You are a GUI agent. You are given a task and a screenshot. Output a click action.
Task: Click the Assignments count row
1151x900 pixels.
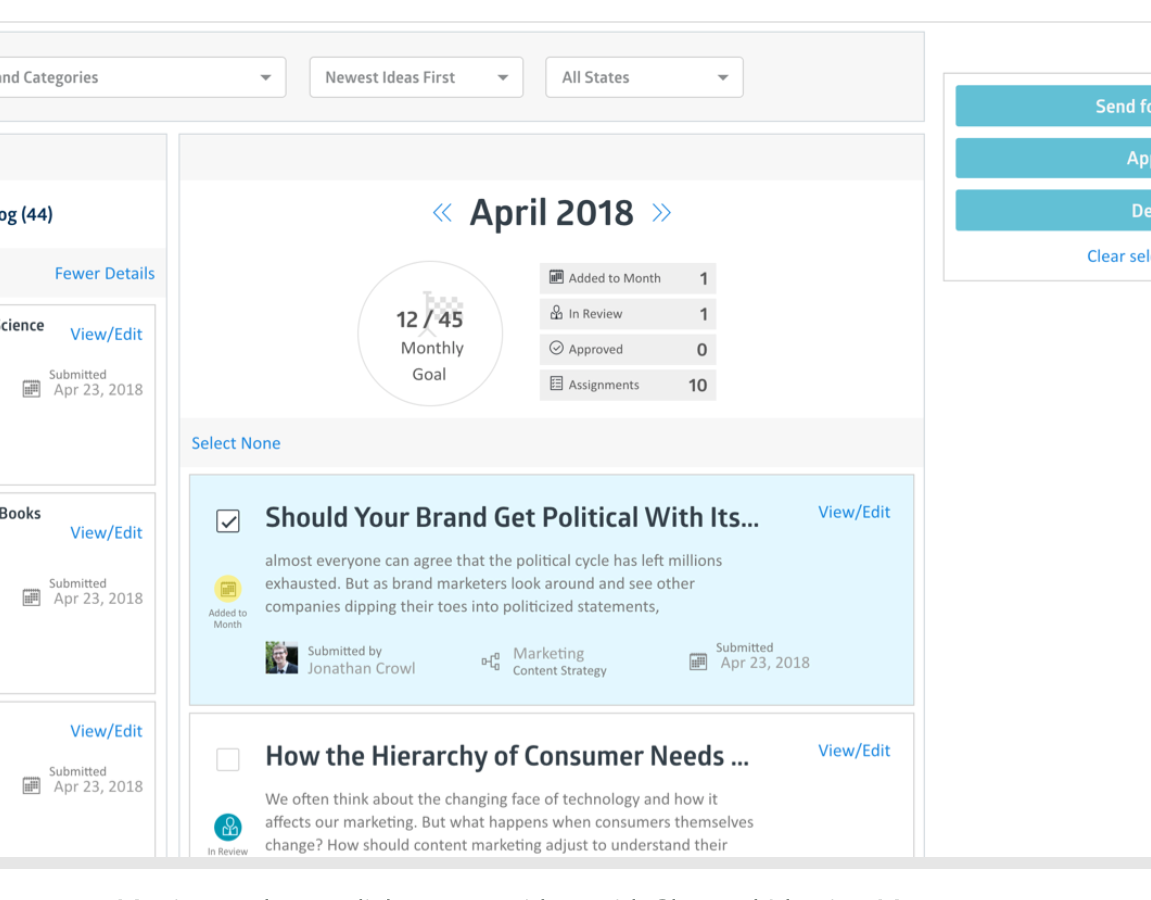pos(628,385)
